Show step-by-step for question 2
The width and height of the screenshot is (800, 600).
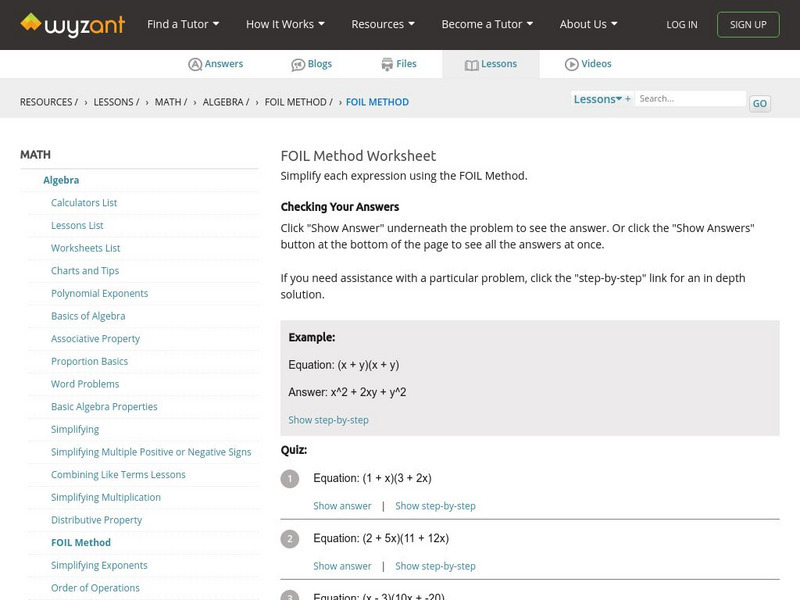[435, 566]
